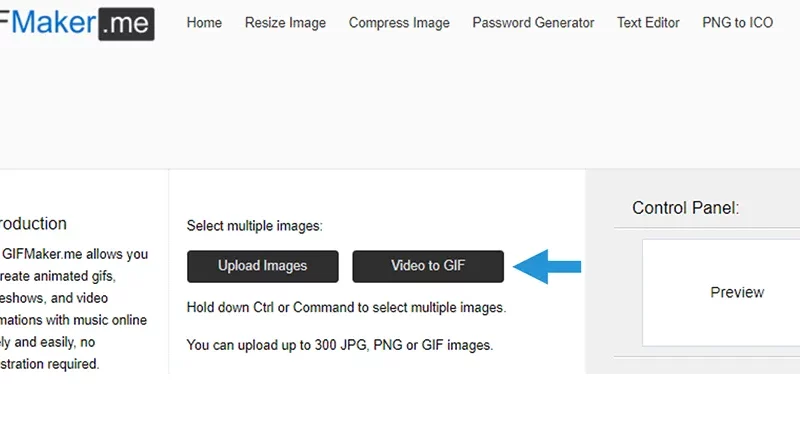800x423 pixels.
Task: Choose PNG to ICO from navigation
Action: point(737,23)
